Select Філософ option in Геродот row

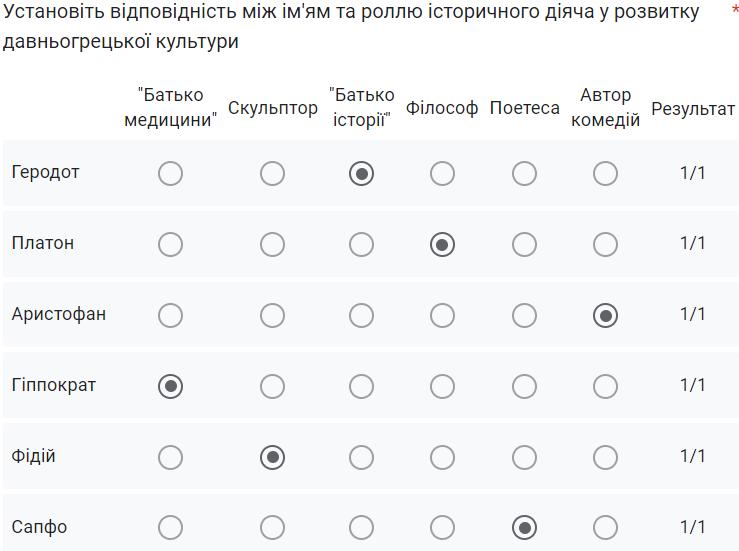[442, 174]
